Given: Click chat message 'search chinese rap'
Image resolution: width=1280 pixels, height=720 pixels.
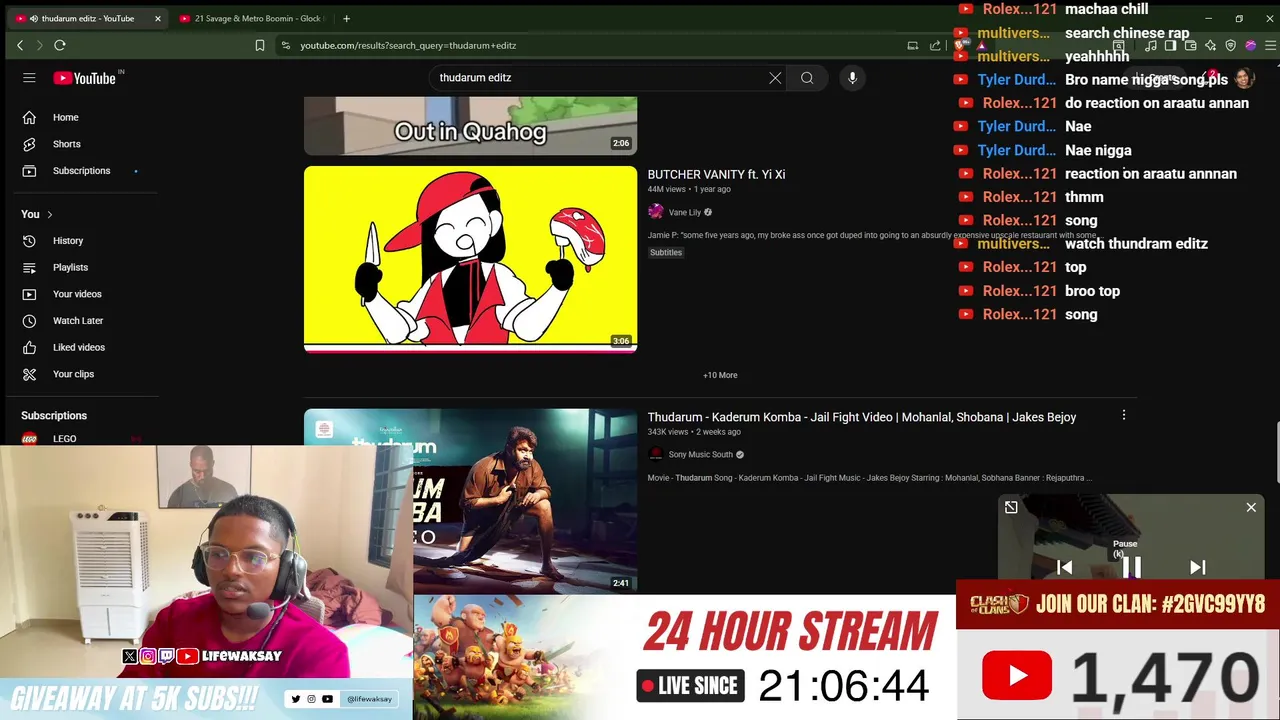Looking at the screenshot, I should pyautogui.click(x=1127, y=33).
